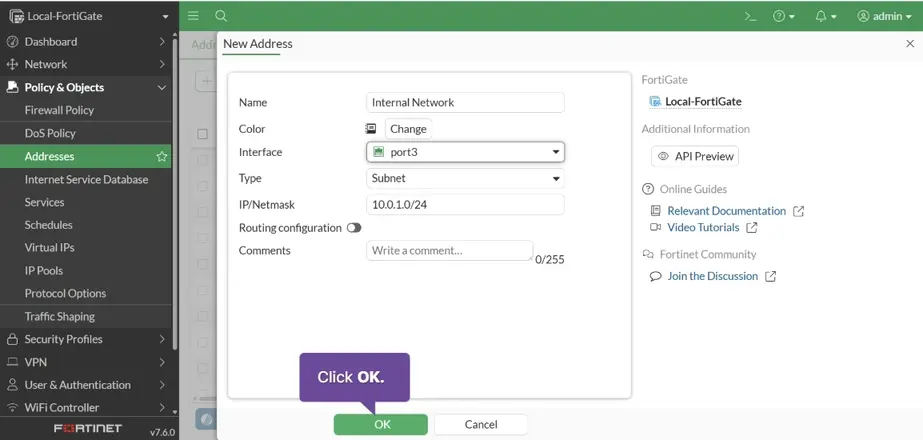Click the User & Authentication person icon

(12, 385)
